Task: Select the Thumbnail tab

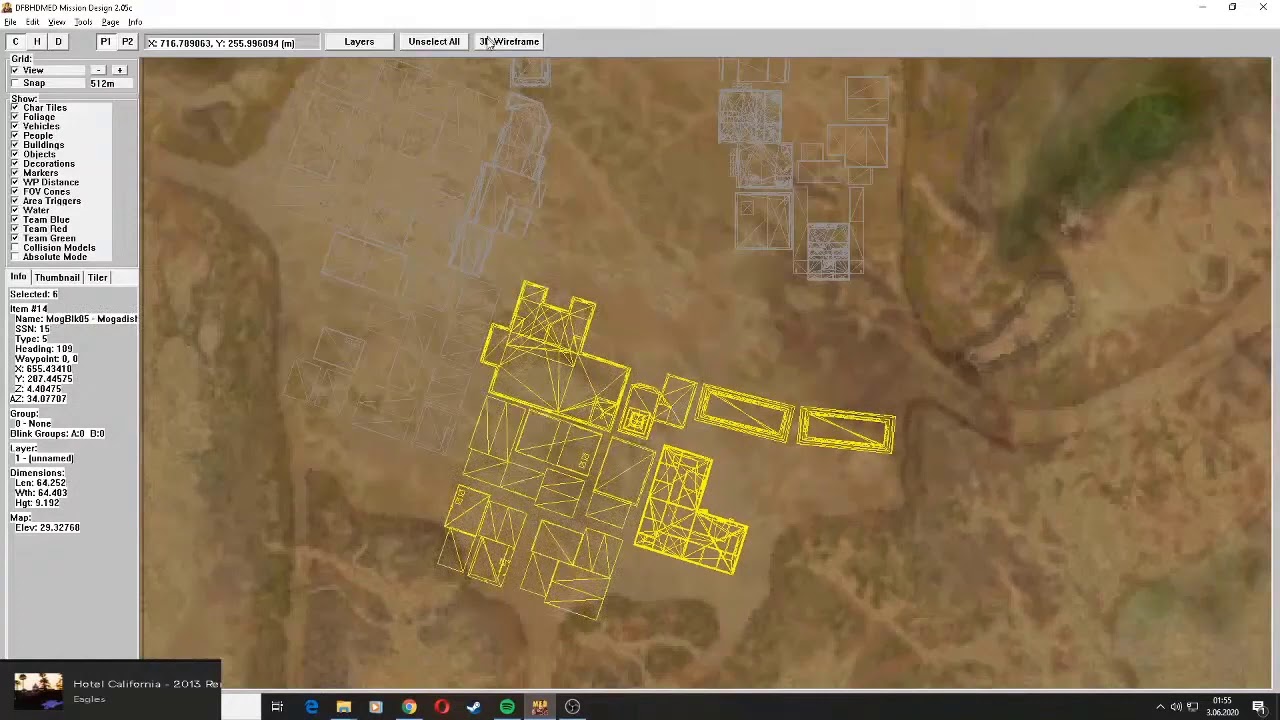Action: pos(57,277)
